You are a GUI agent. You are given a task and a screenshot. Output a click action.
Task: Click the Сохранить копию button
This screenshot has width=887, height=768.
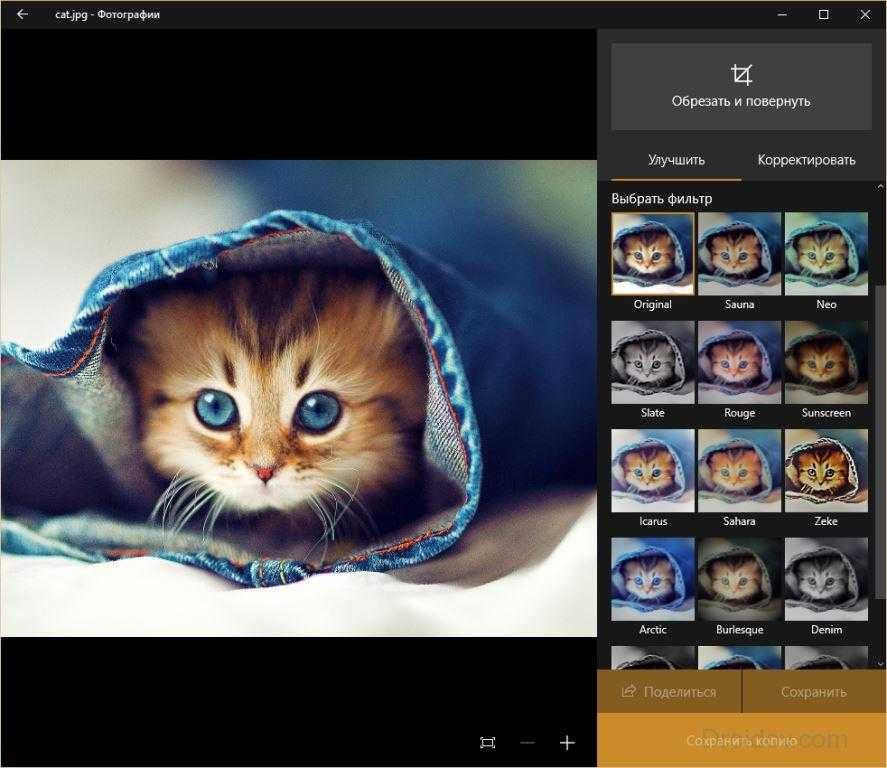tap(741, 741)
